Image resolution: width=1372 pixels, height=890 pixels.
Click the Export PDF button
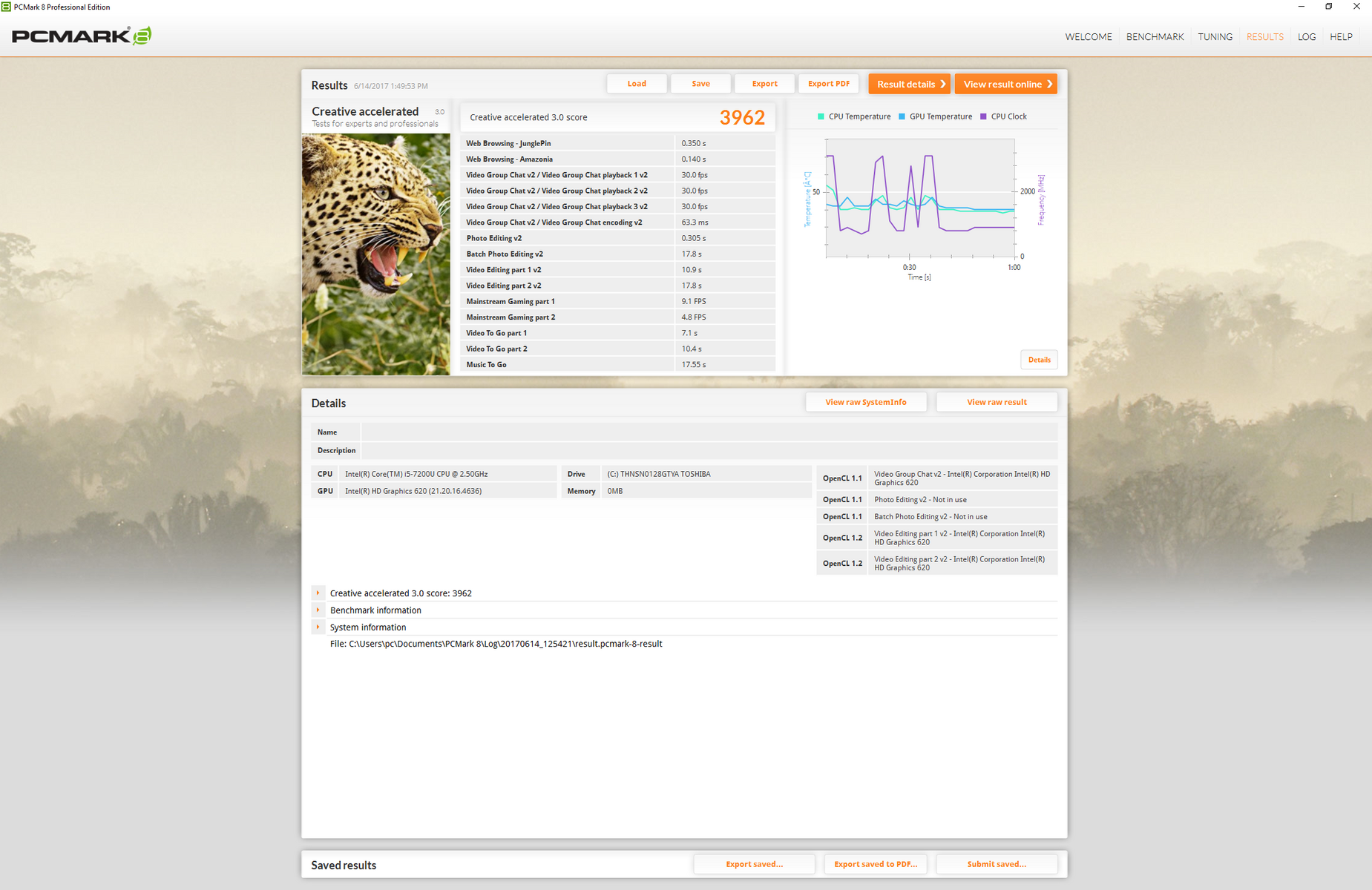[x=828, y=84]
